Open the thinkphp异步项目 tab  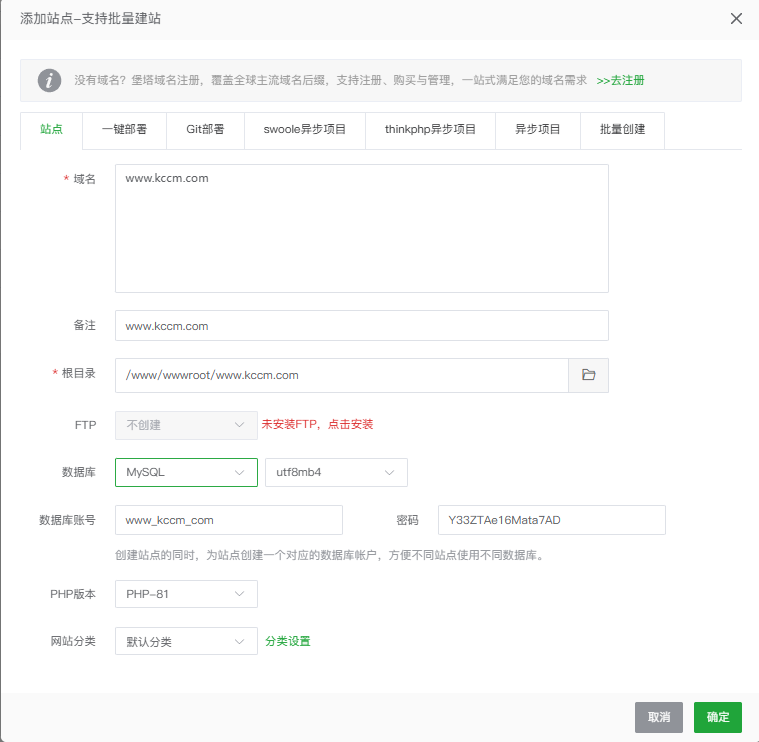pyautogui.click(x=430, y=130)
